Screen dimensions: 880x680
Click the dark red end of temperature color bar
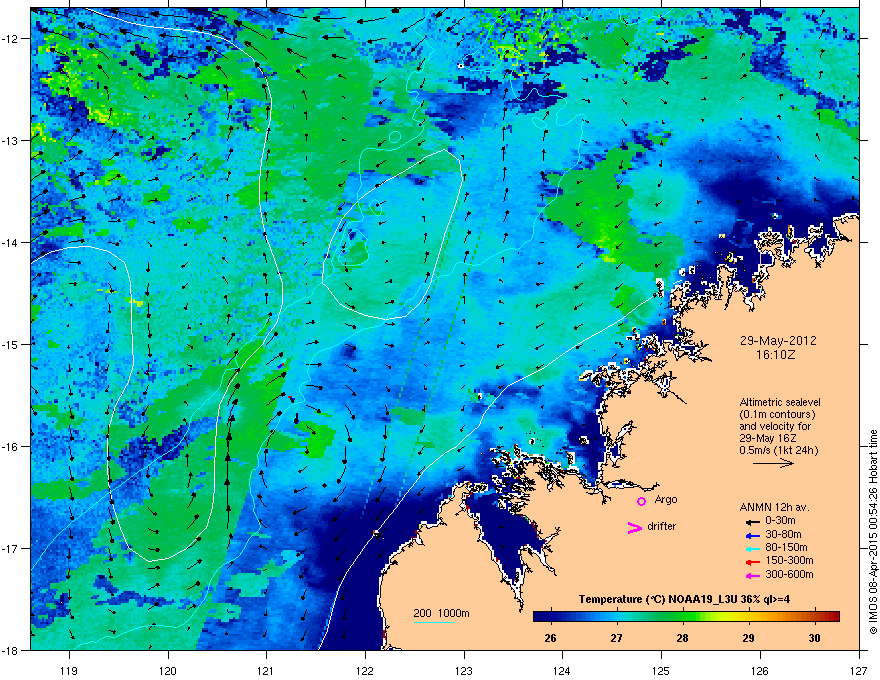[x=834, y=616]
